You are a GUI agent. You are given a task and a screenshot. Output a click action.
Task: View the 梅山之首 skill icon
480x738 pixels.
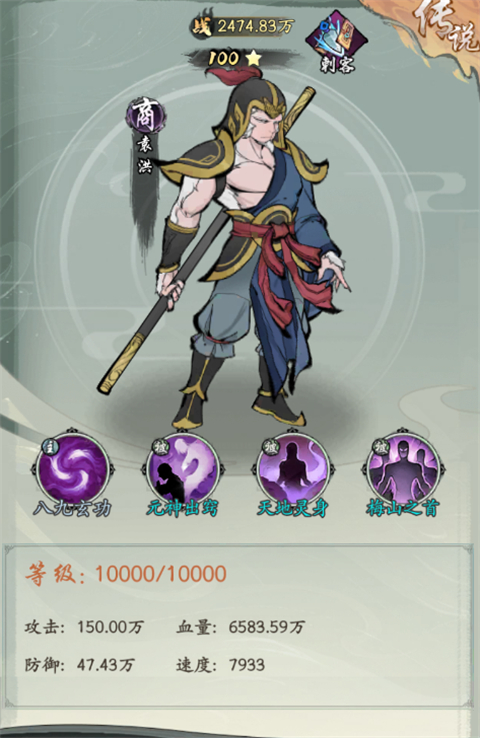(403, 468)
